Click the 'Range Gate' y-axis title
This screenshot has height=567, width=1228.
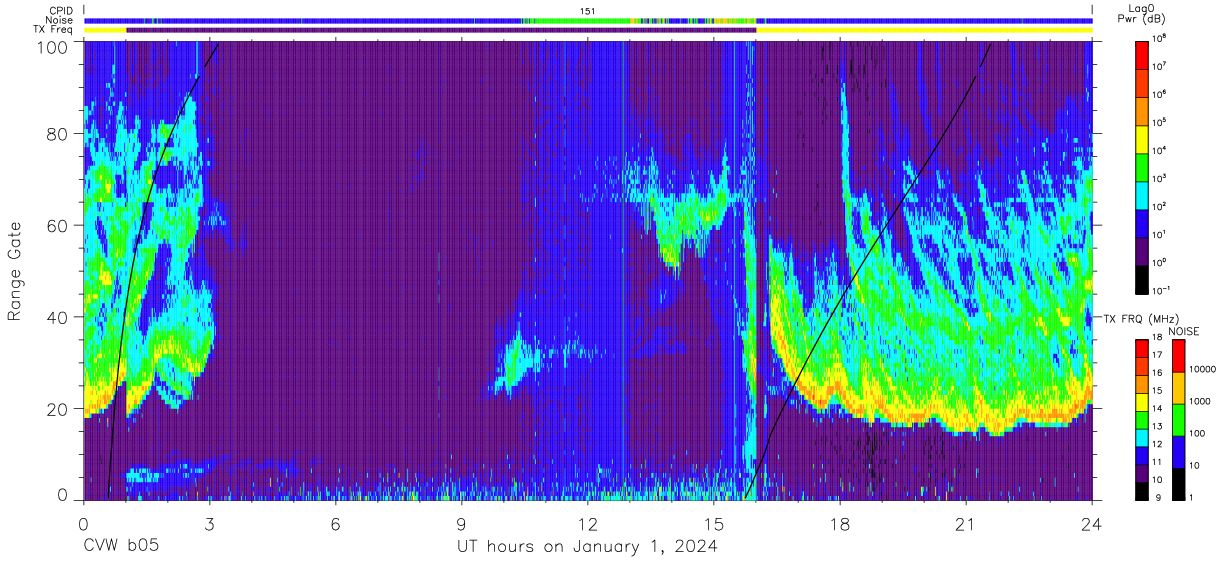[15, 271]
